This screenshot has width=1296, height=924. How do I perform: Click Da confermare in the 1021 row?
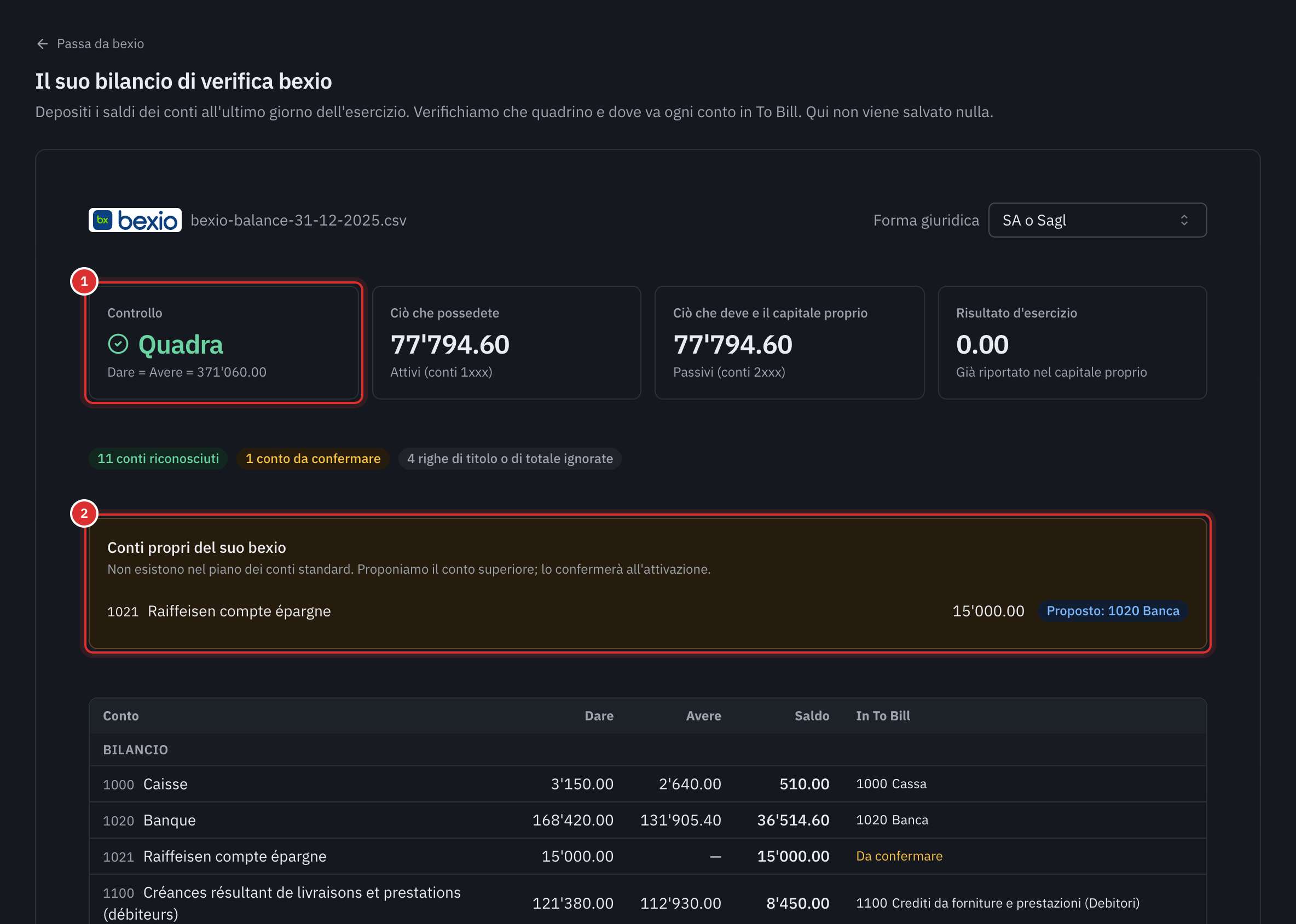pos(899,856)
